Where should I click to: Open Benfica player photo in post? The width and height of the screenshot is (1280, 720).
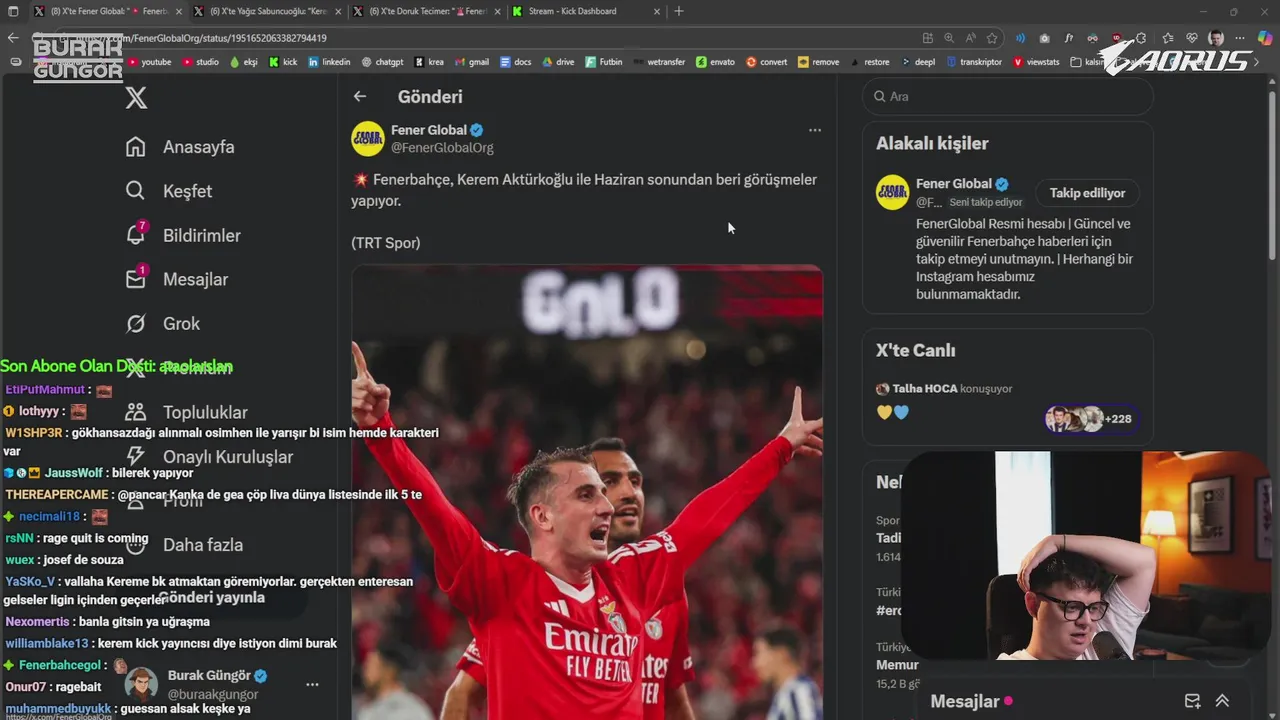pyautogui.click(x=587, y=492)
